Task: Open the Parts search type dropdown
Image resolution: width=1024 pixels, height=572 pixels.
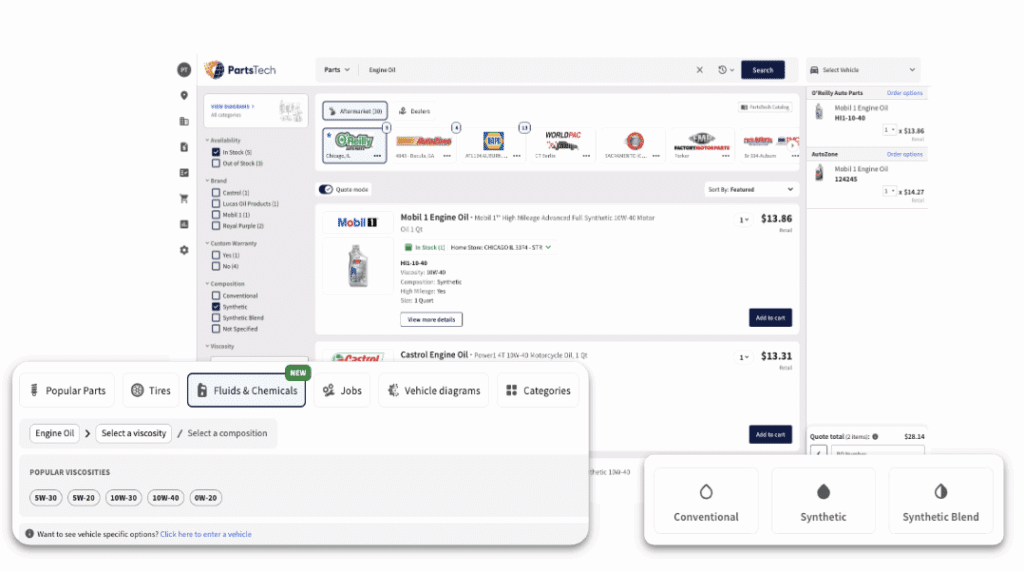Action: 337,70
